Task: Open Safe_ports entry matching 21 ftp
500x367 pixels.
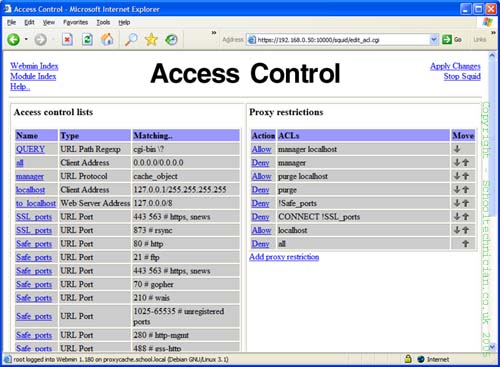Action: [34, 257]
